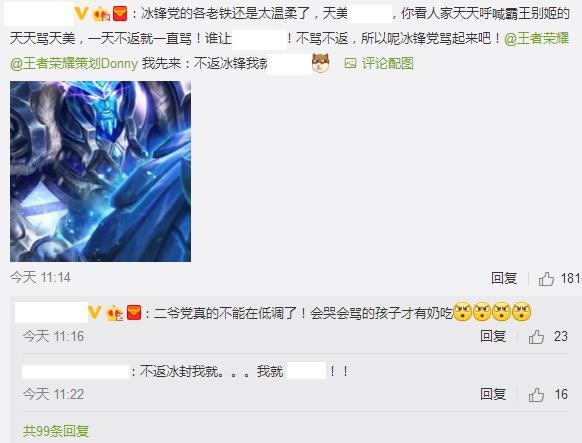Click the member crown badge in first reply

click(x=114, y=314)
